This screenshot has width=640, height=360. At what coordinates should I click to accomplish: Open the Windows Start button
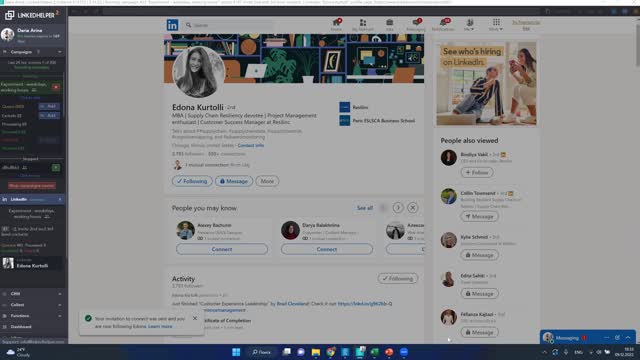tap(236, 352)
